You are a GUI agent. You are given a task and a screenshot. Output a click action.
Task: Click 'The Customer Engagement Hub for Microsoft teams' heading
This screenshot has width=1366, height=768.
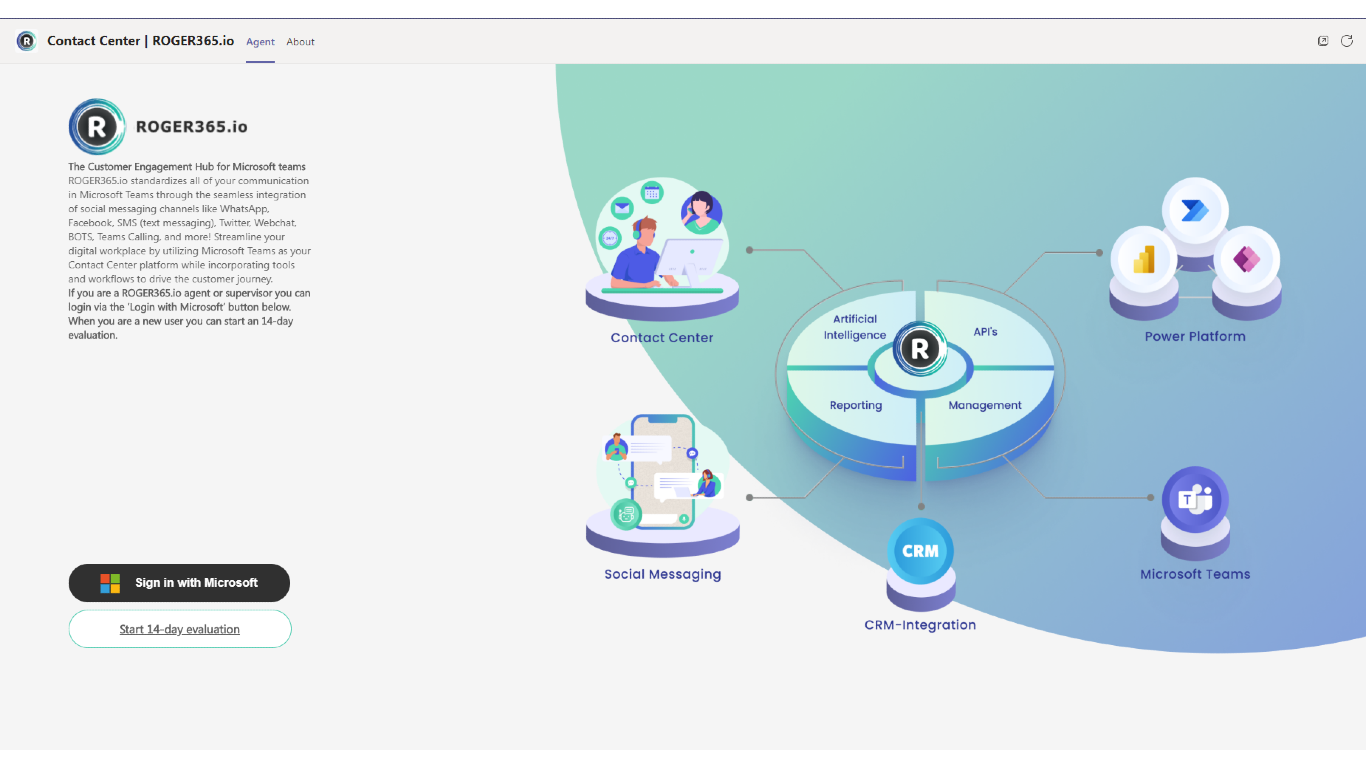(187, 167)
